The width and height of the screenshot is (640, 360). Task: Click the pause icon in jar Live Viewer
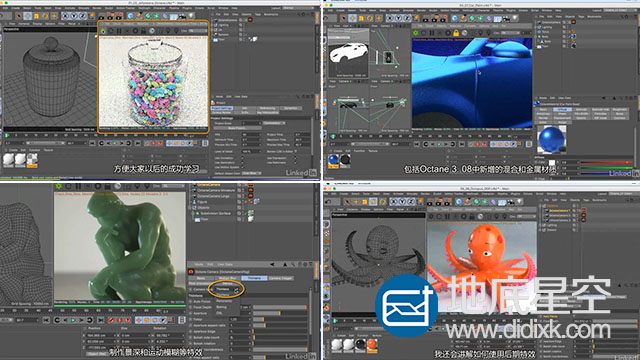(x=119, y=31)
